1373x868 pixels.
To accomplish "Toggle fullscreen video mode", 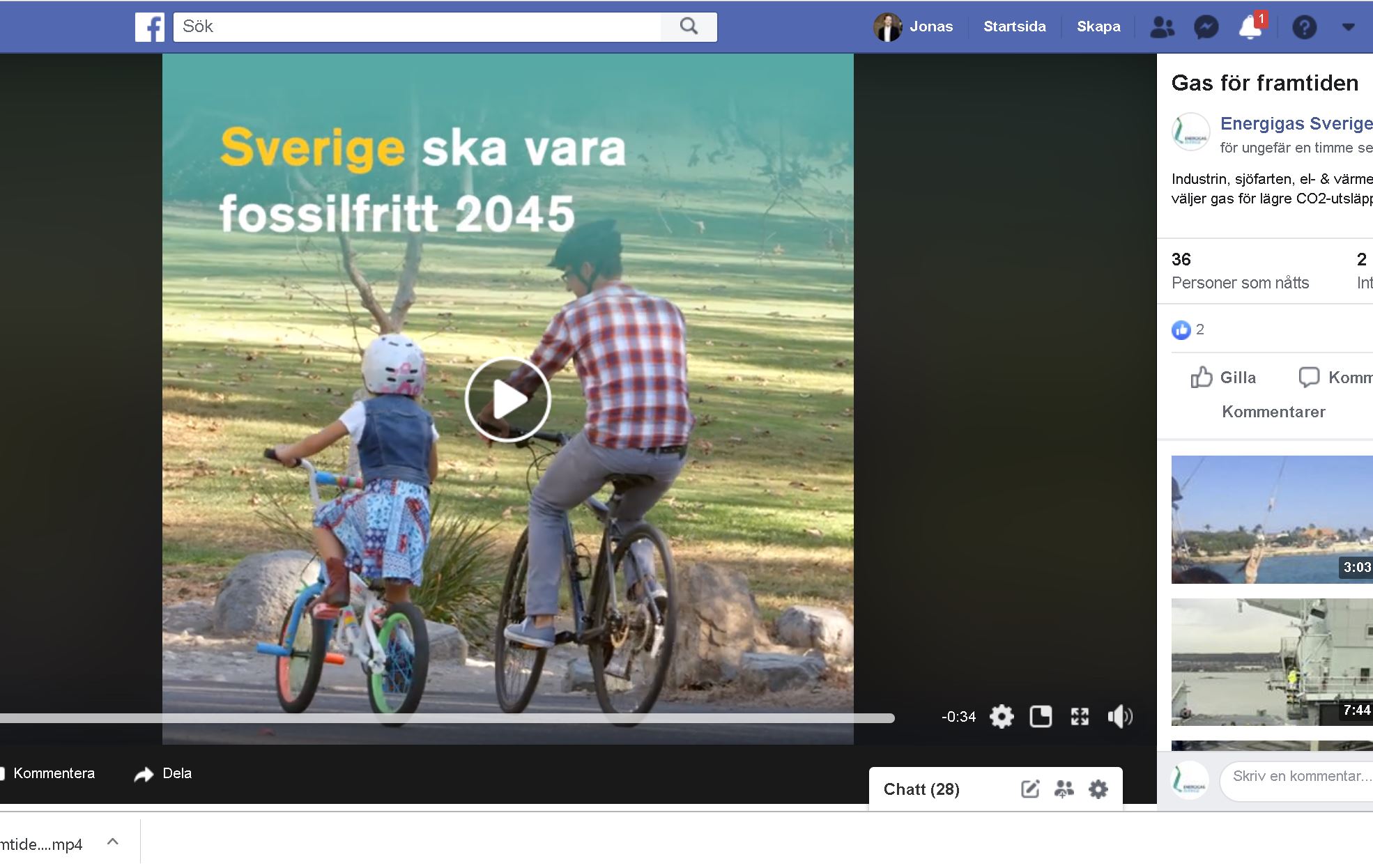I will tap(1080, 716).
